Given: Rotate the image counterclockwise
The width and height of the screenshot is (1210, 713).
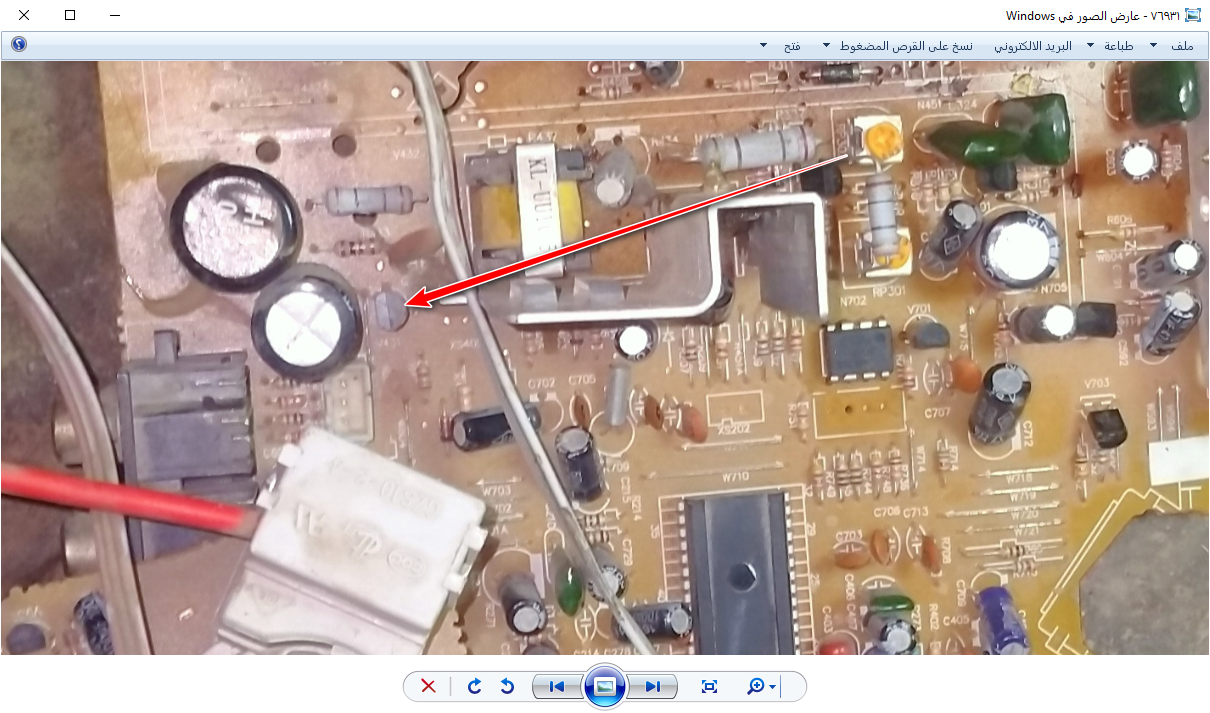Looking at the screenshot, I should coord(507,686).
